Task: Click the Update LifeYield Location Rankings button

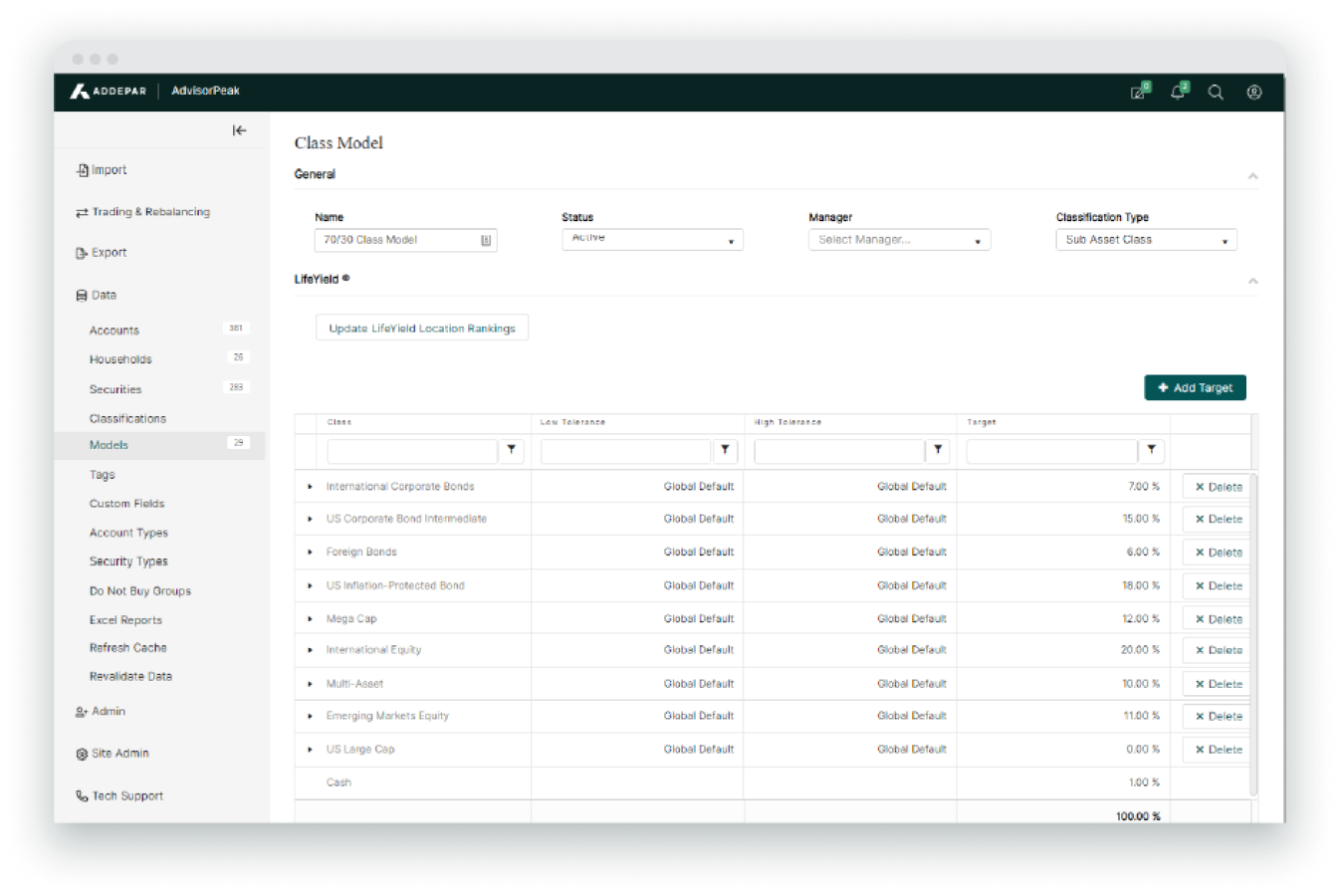Action: [421, 328]
